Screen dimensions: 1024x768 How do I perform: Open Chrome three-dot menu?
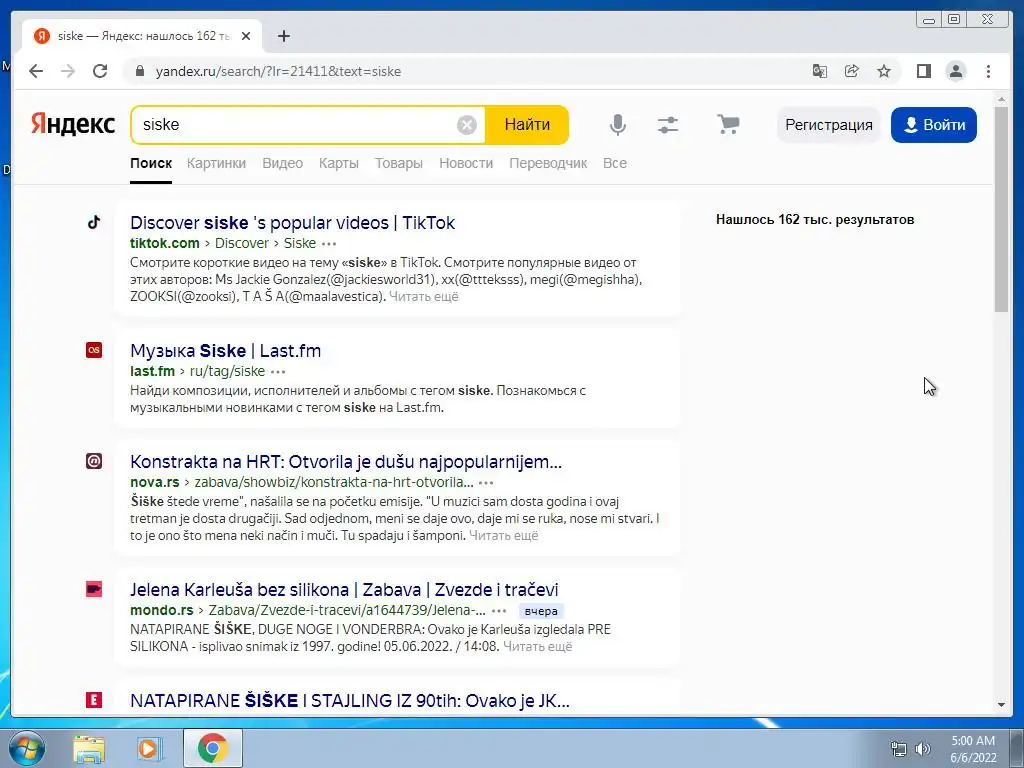coord(988,71)
